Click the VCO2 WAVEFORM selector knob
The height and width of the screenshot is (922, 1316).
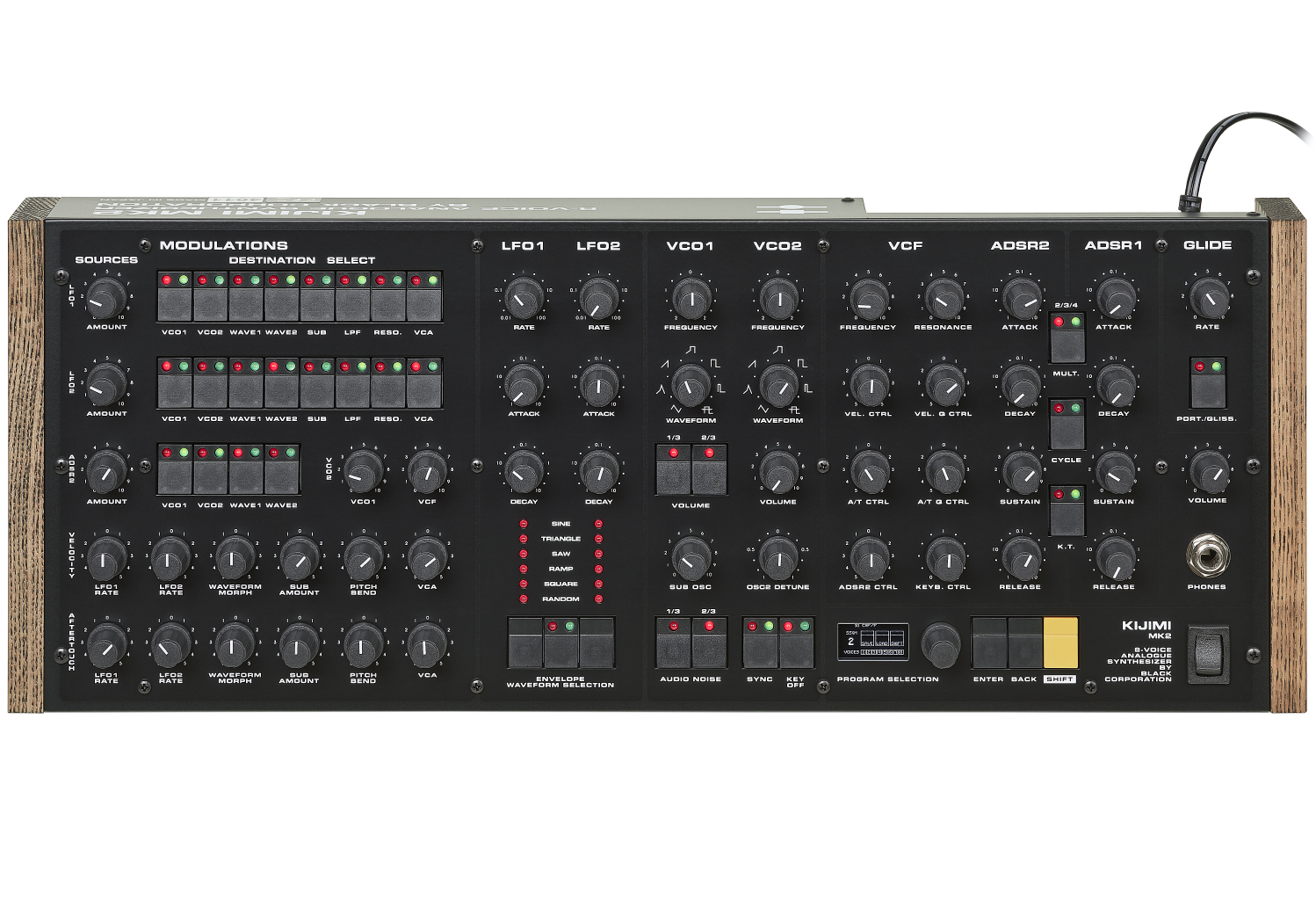777,385
